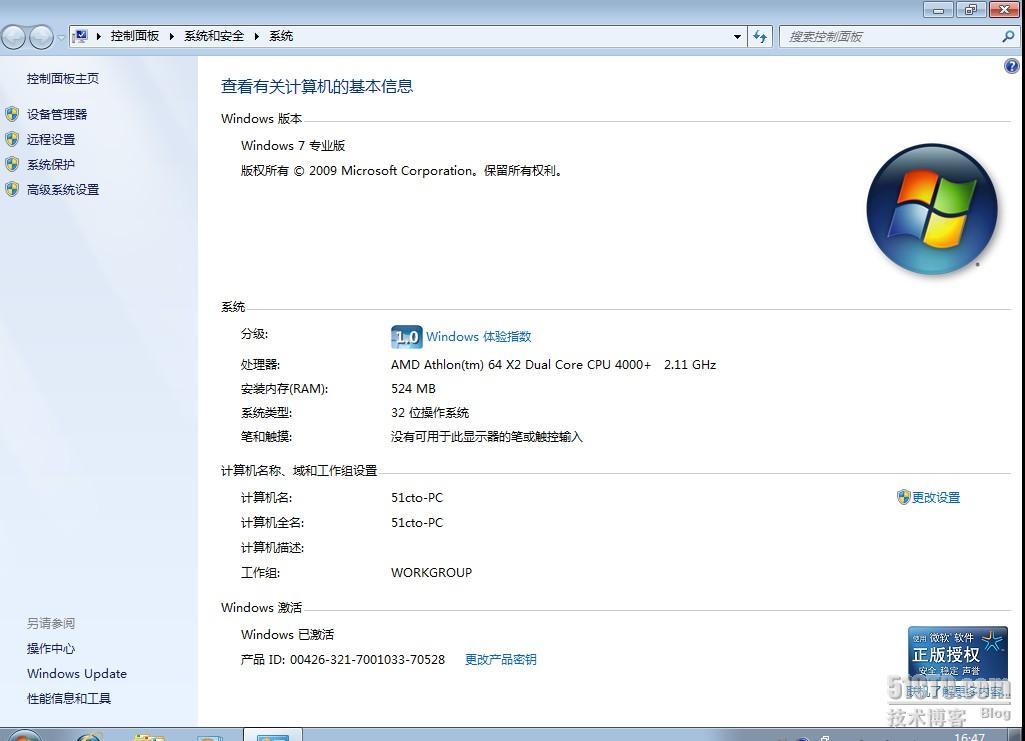This screenshot has height=741, width=1025.
Task: Select the 32 位操作系统 value
Action: coord(430,413)
